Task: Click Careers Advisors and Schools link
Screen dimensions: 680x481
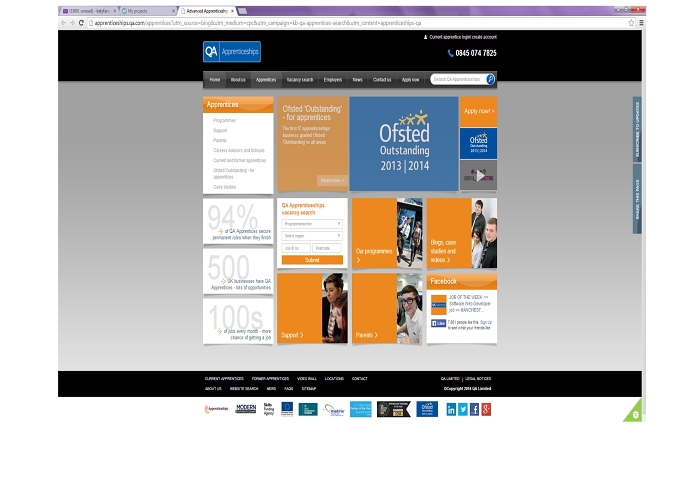Action: (239, 151)
